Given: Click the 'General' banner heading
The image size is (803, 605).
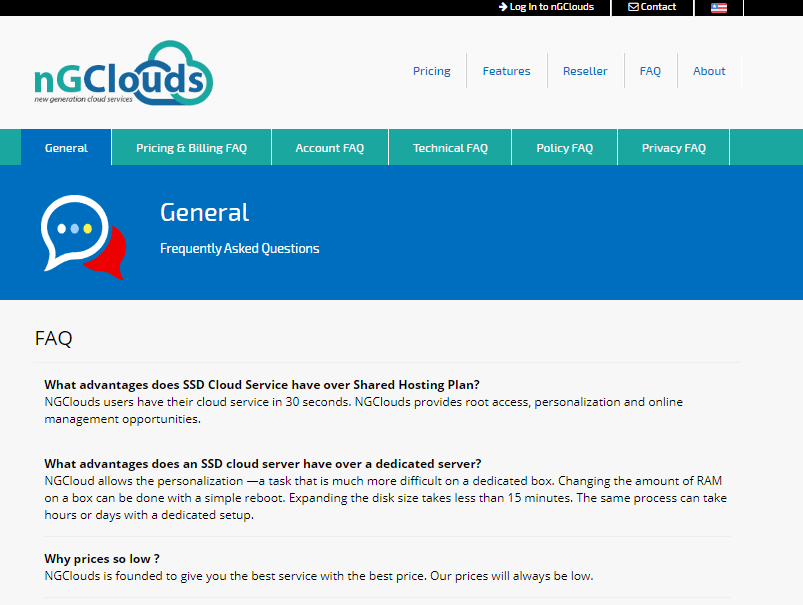Looking at the screenshot, I should click(204, 212).
